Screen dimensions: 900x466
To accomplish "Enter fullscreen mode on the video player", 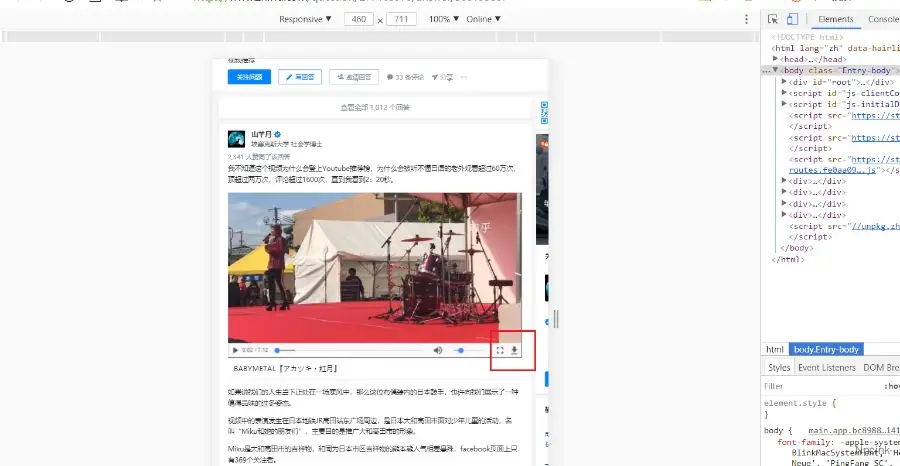I will tap(500, 350).
